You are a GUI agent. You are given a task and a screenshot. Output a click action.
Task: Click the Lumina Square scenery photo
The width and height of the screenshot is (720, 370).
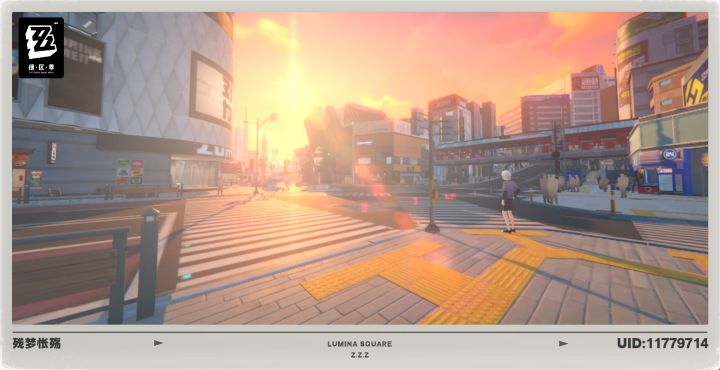click(360, 168)
